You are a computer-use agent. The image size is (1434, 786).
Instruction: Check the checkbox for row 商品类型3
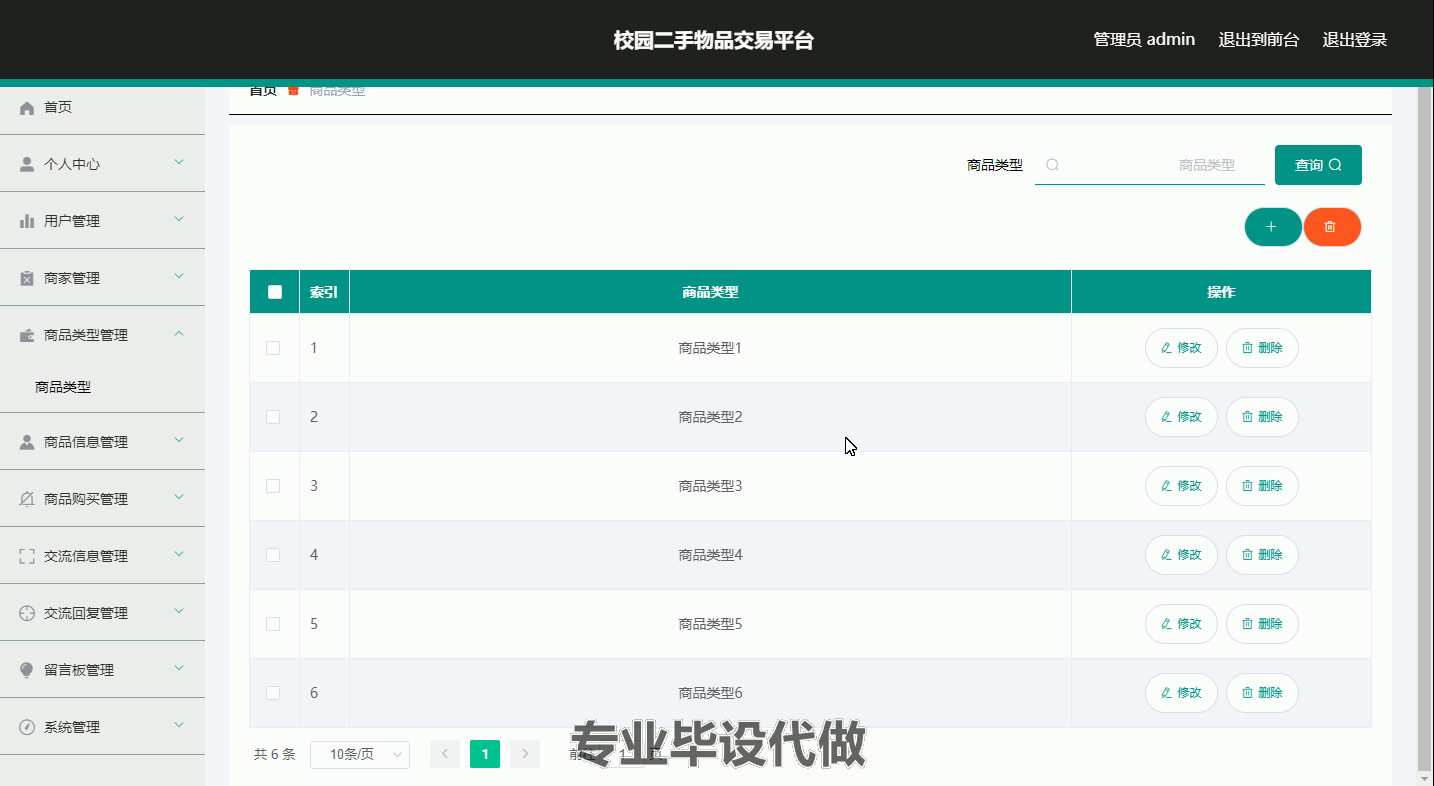point(273,486)
